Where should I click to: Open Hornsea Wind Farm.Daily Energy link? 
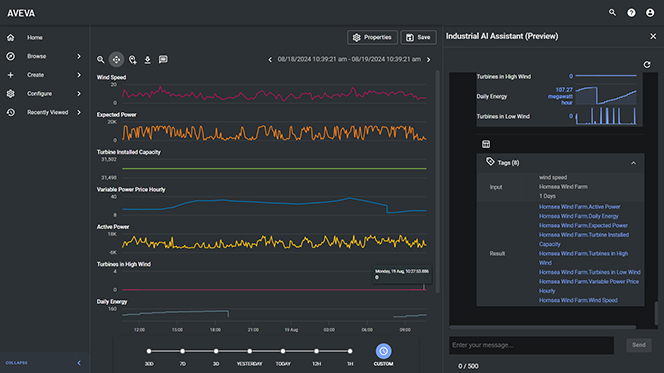(x=578, y=216)
